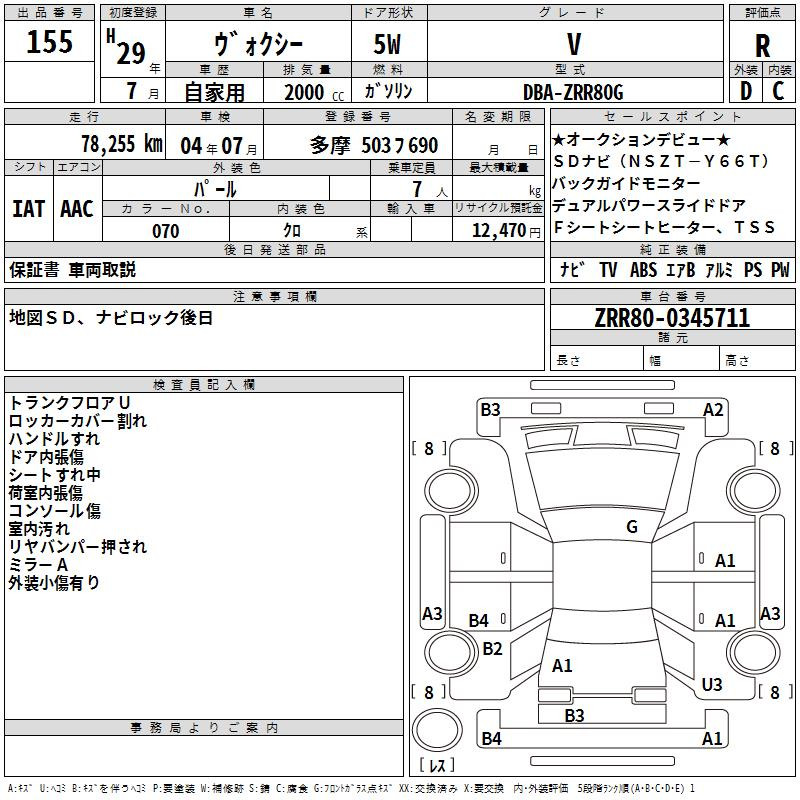Click the TV equipment item
The height and width of the screenshot is (800, 800).
(x=608, y=270)
